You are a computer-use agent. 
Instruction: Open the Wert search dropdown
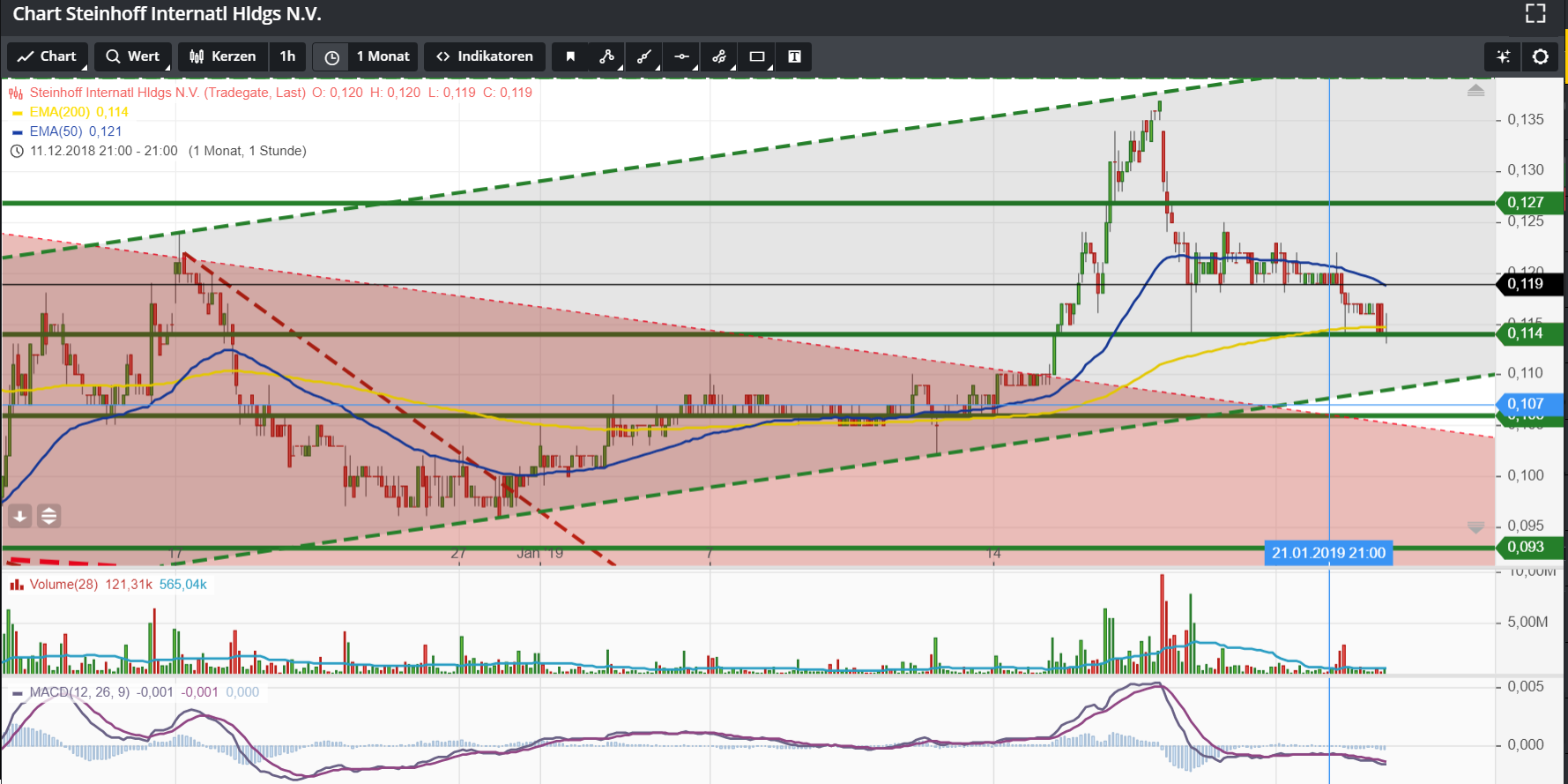click(132, 56)
